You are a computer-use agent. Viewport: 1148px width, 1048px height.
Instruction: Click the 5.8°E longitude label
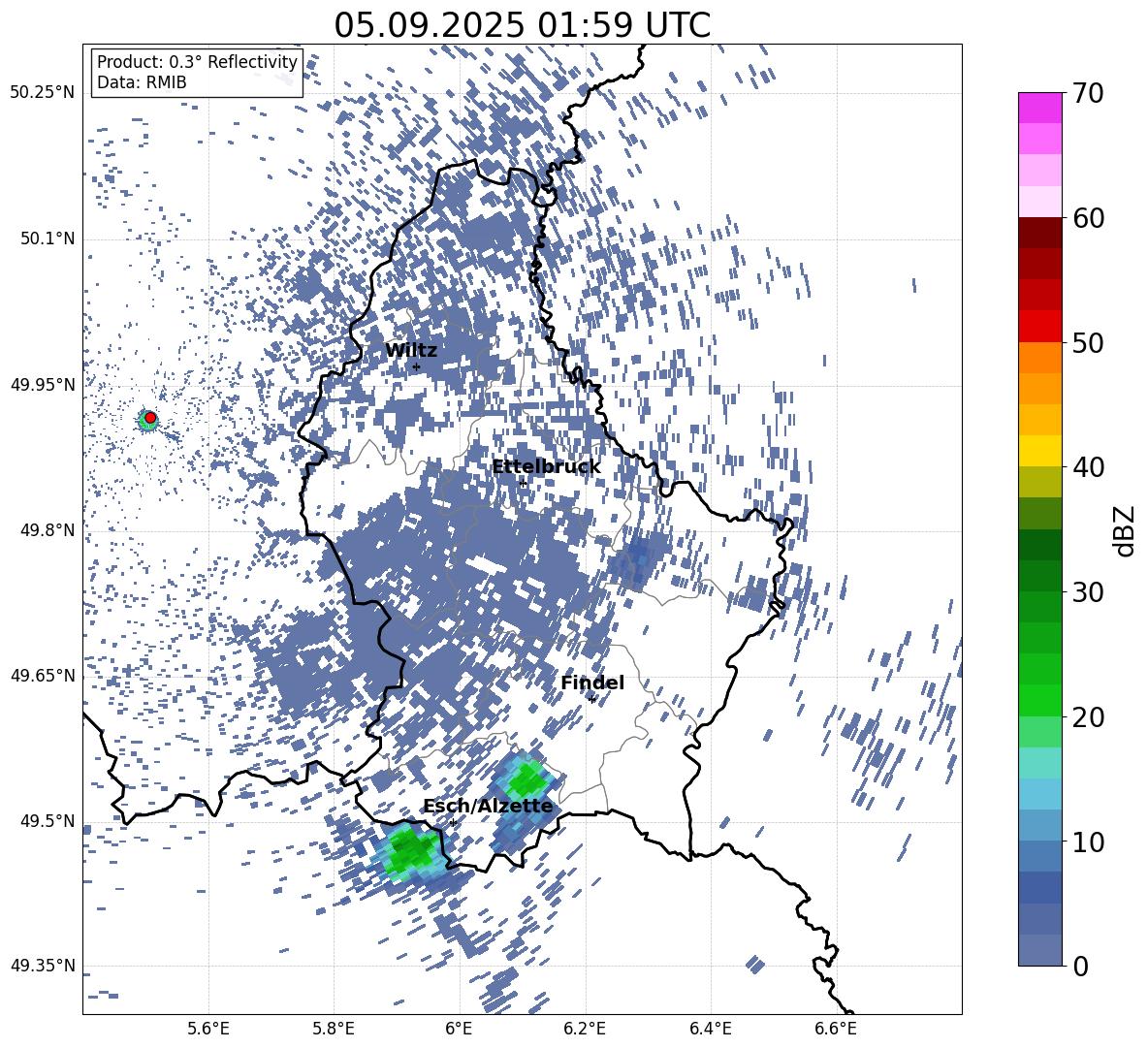[334, 1029]
